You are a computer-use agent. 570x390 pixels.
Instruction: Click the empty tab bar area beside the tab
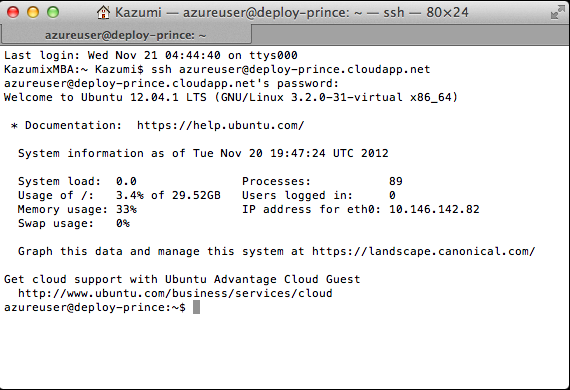tap(410, 35)
